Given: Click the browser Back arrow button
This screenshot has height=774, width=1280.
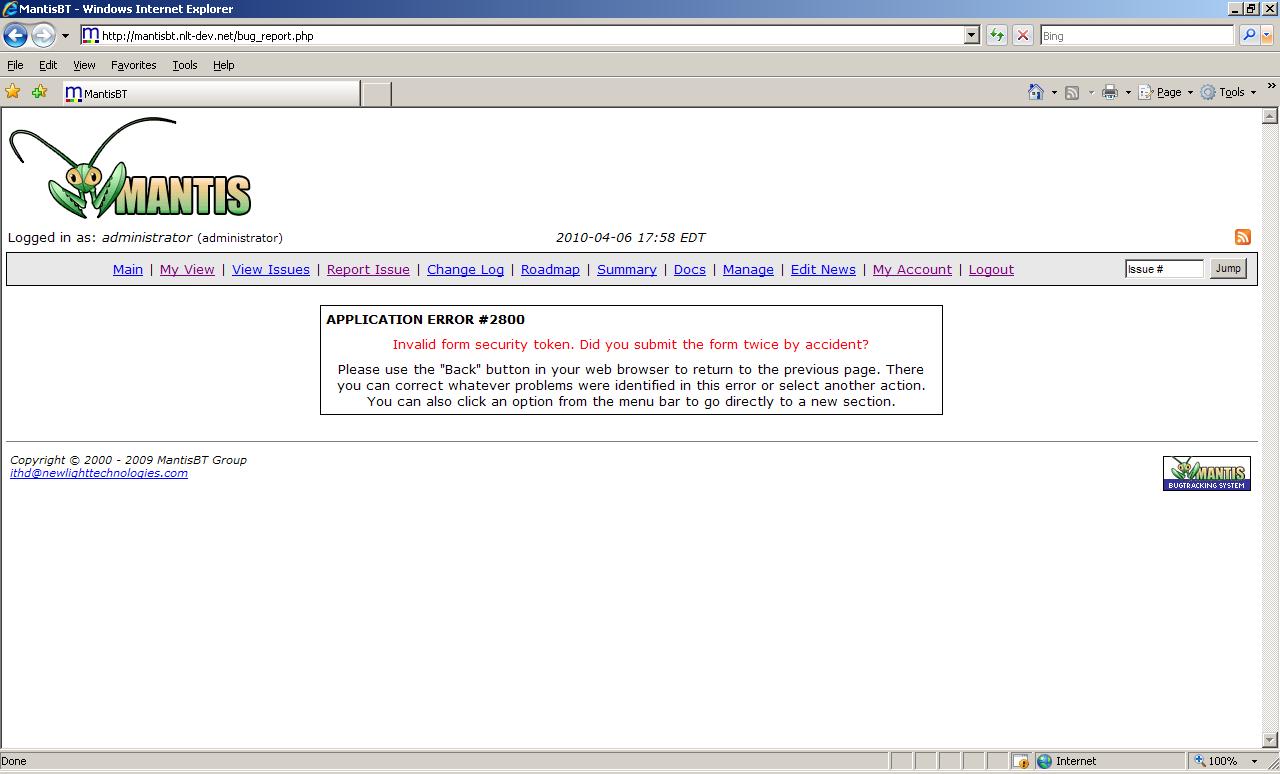Looking at the screenshot, I should (16, 36).
